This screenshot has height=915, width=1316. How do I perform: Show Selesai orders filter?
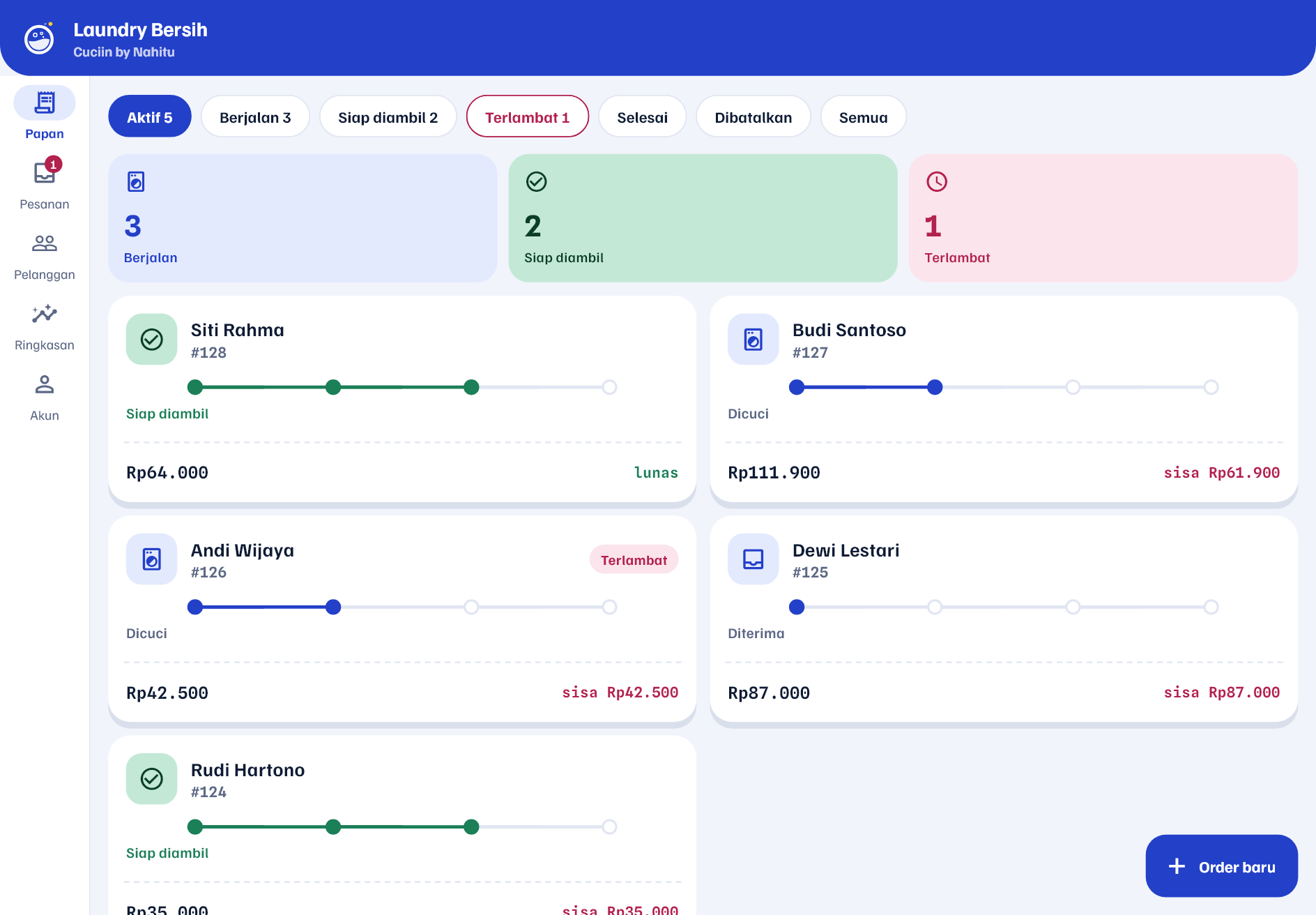tap(643, 116)
